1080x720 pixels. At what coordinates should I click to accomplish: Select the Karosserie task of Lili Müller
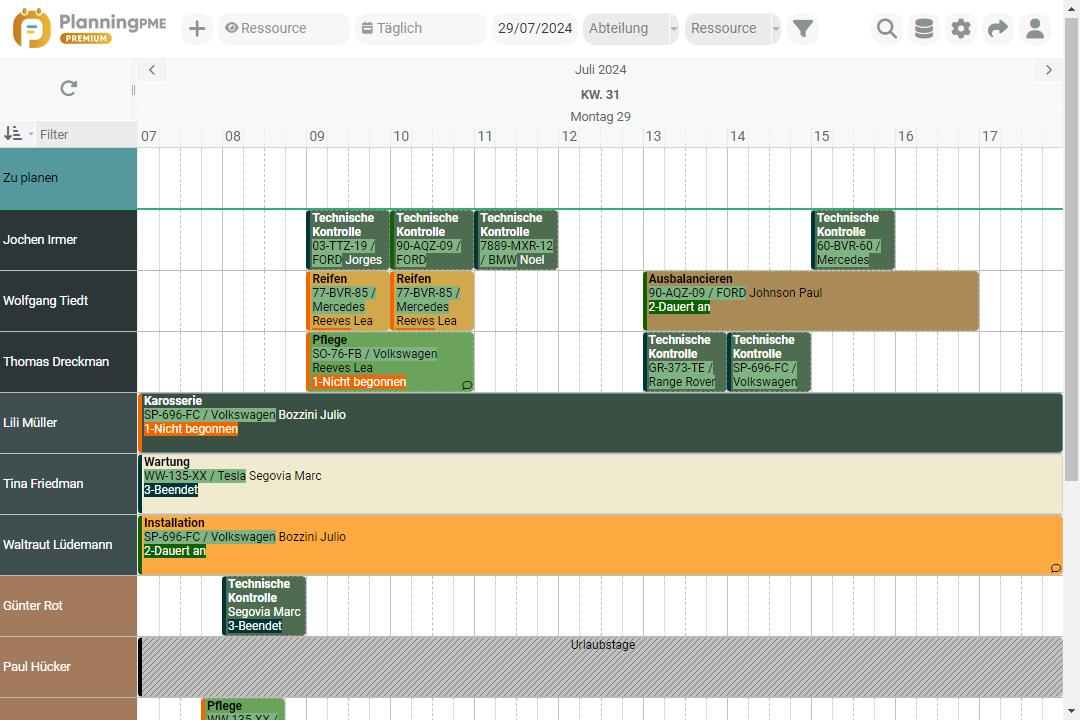tap(600, 423)
